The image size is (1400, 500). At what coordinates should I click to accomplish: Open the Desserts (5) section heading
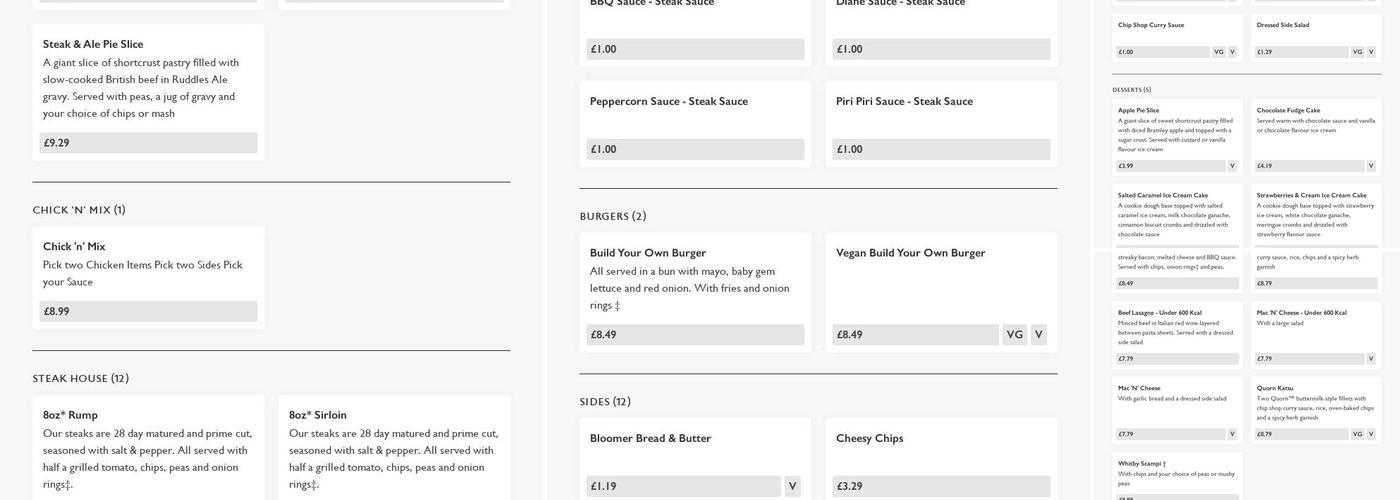pos(1132,90)
